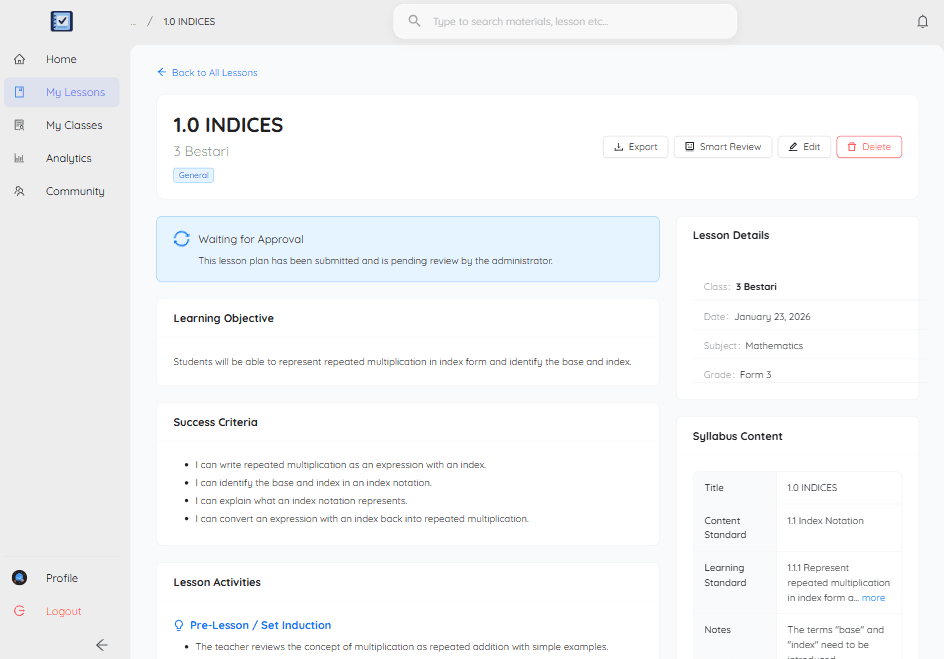Click the magnifier icon in the search bar
944x659 pixels.
[414, 20]
